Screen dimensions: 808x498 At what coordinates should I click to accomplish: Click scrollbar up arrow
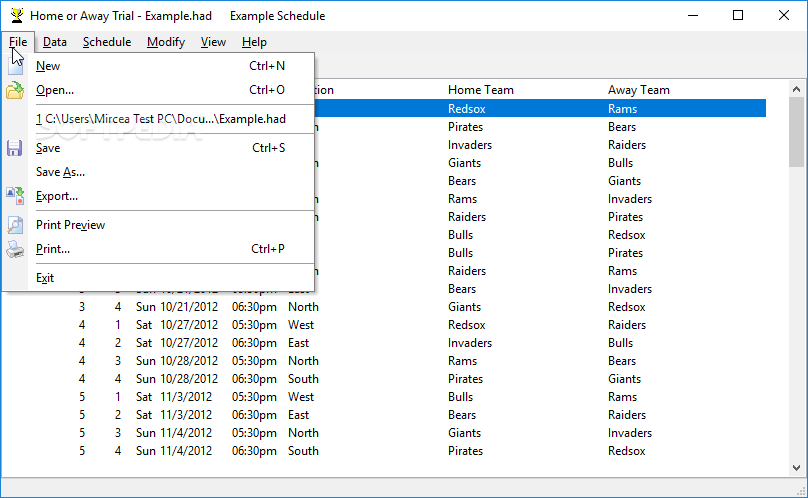pos(796,89)
